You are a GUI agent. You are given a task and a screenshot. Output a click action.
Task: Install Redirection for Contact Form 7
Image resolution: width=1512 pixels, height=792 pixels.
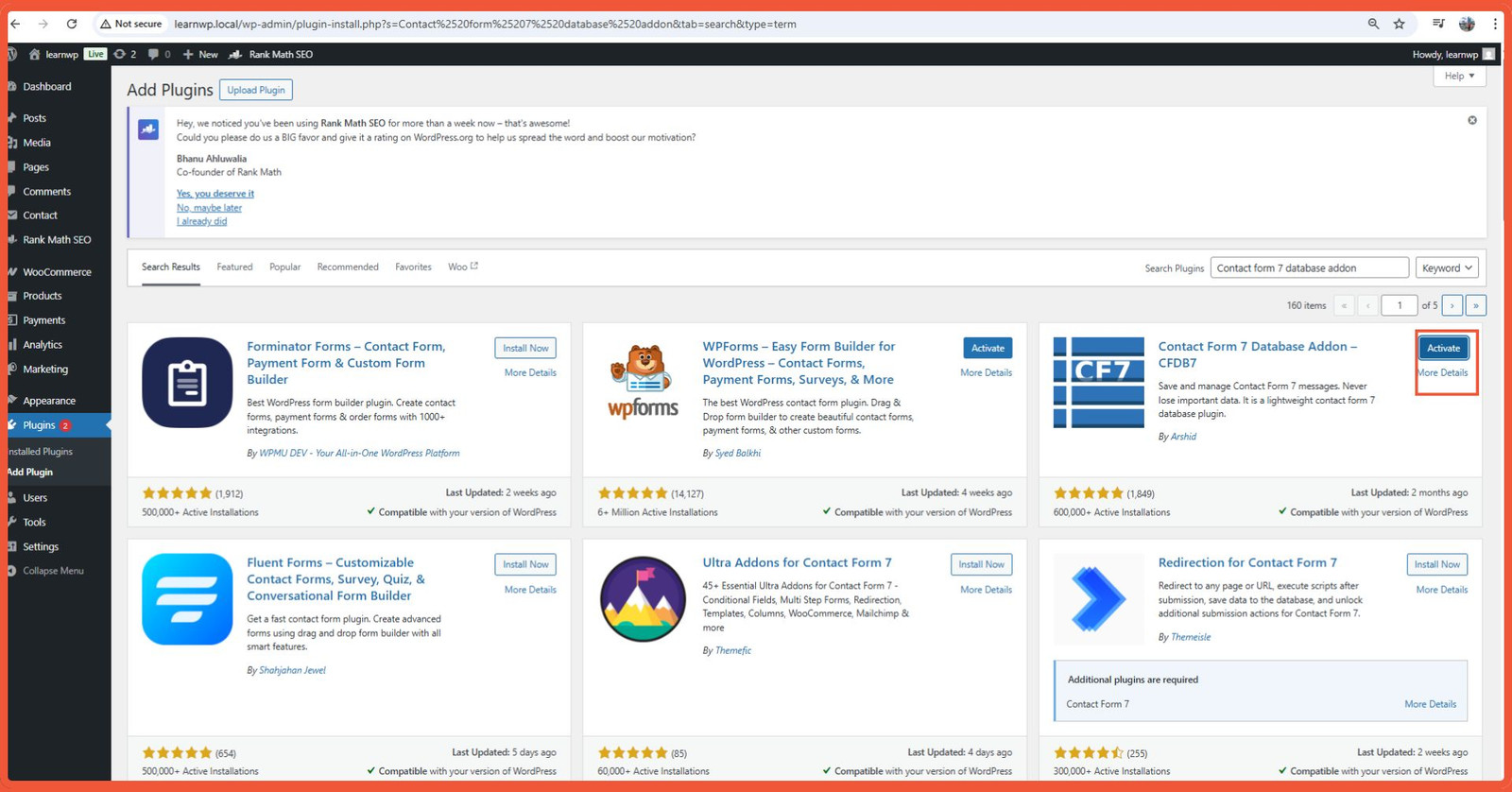pyautogui.click(x=1437, y=564)
